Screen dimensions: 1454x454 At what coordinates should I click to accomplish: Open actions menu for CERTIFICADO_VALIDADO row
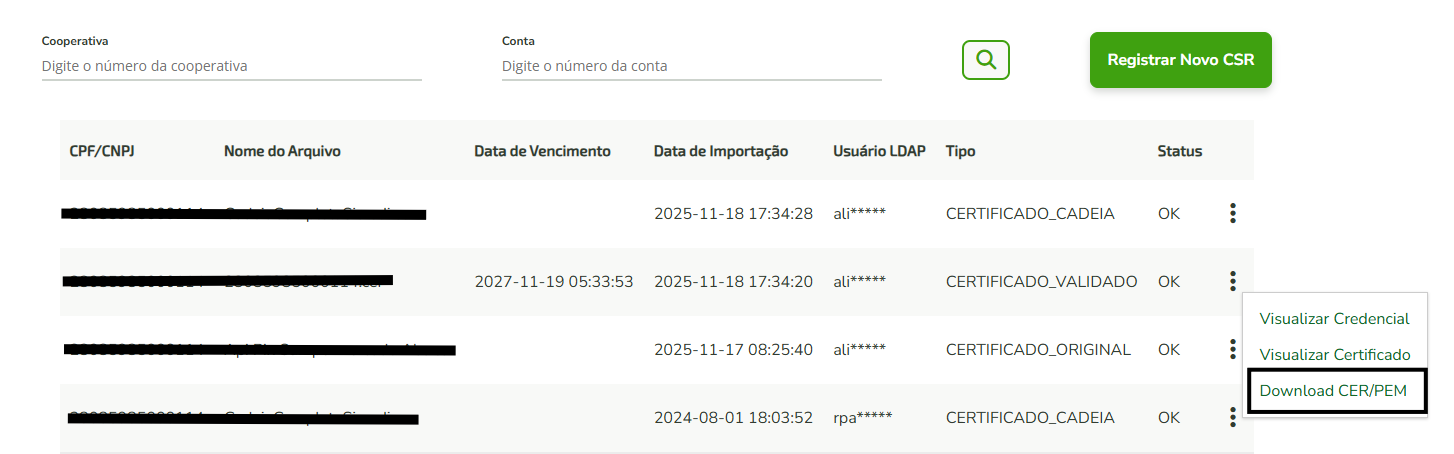(1233, 281)
